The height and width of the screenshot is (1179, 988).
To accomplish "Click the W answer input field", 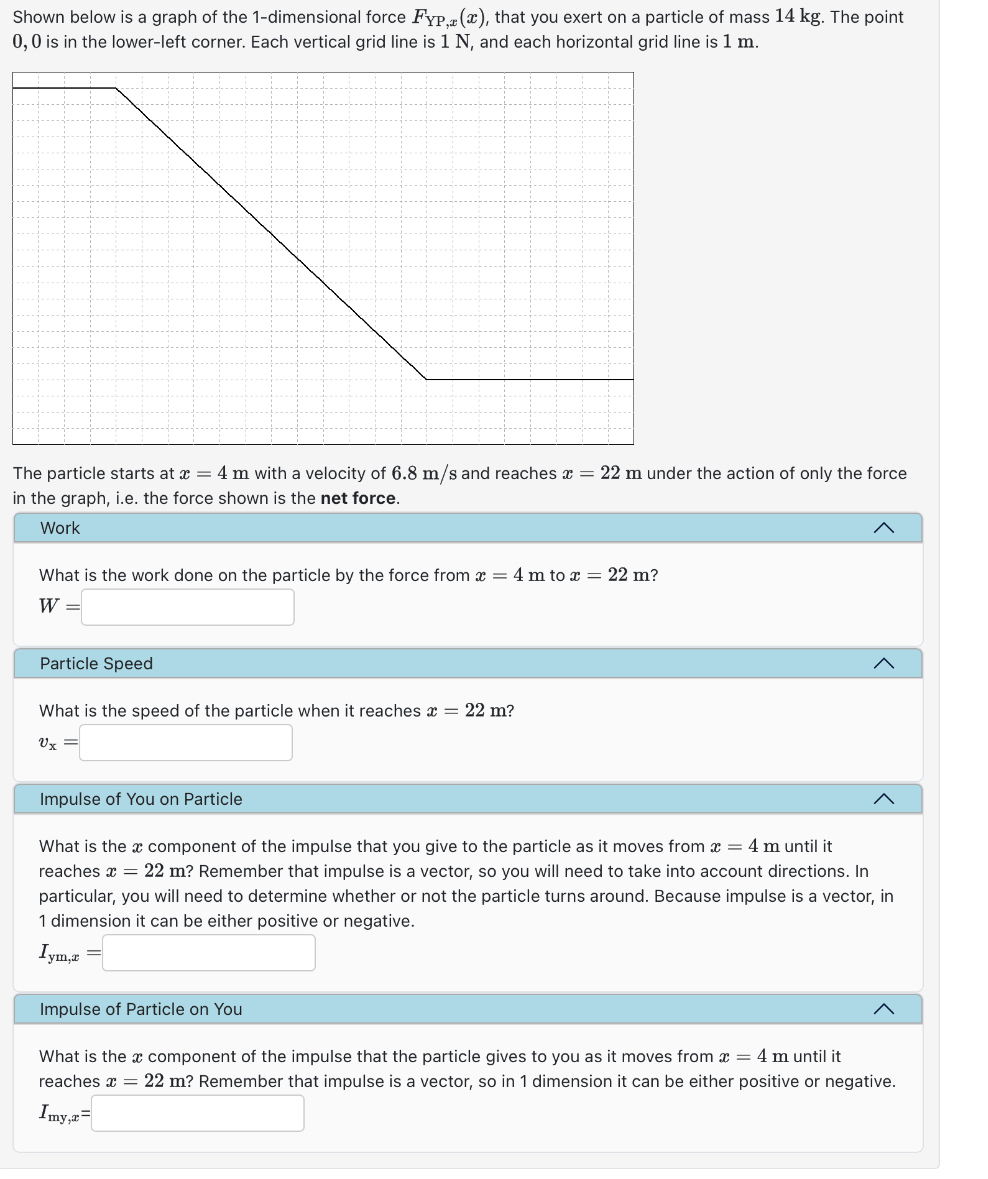I will [x=186, y=607].
